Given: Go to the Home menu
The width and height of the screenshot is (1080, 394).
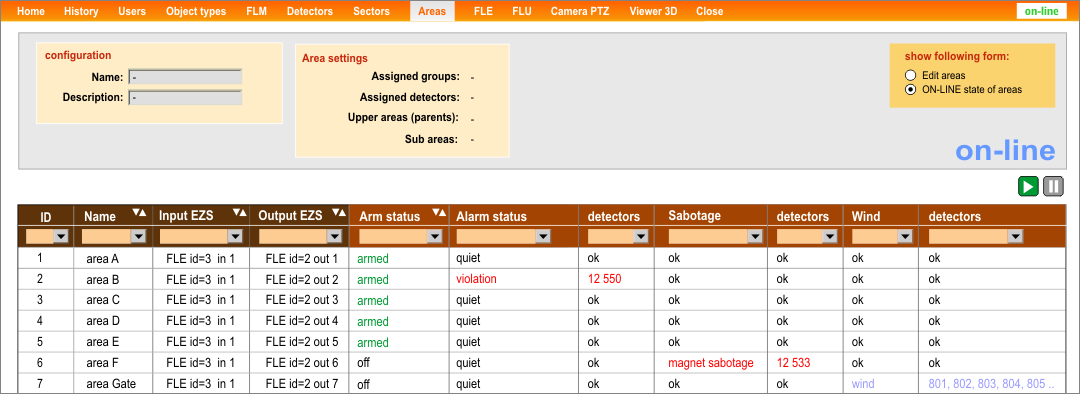Looking at the screenshot, I should pos(30,11).
